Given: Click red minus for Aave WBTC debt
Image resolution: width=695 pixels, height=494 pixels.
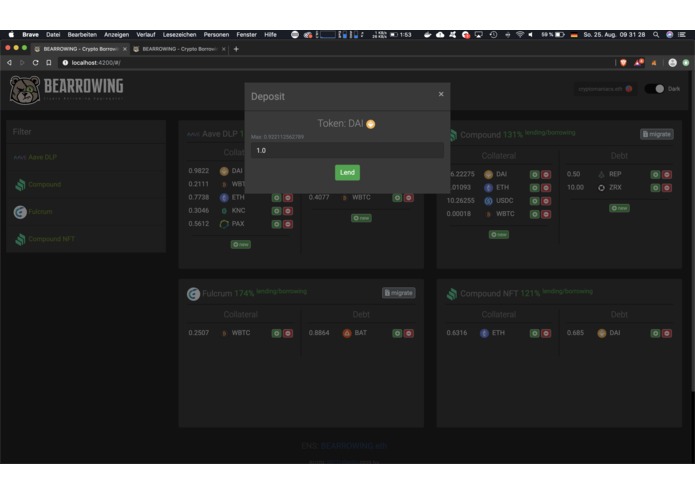Looking at the screenshot, I should click(x=409, y=198).
